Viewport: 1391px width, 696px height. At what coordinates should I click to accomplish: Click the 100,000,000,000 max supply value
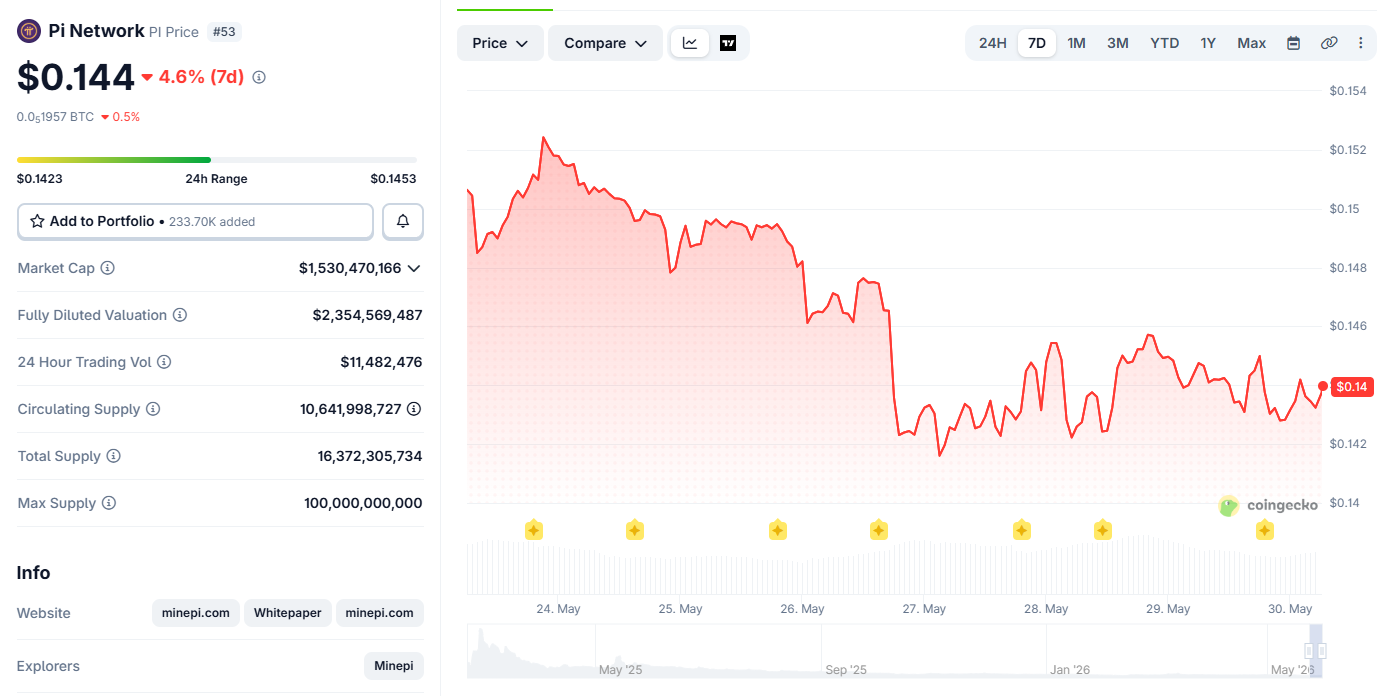tap(363, 503)
